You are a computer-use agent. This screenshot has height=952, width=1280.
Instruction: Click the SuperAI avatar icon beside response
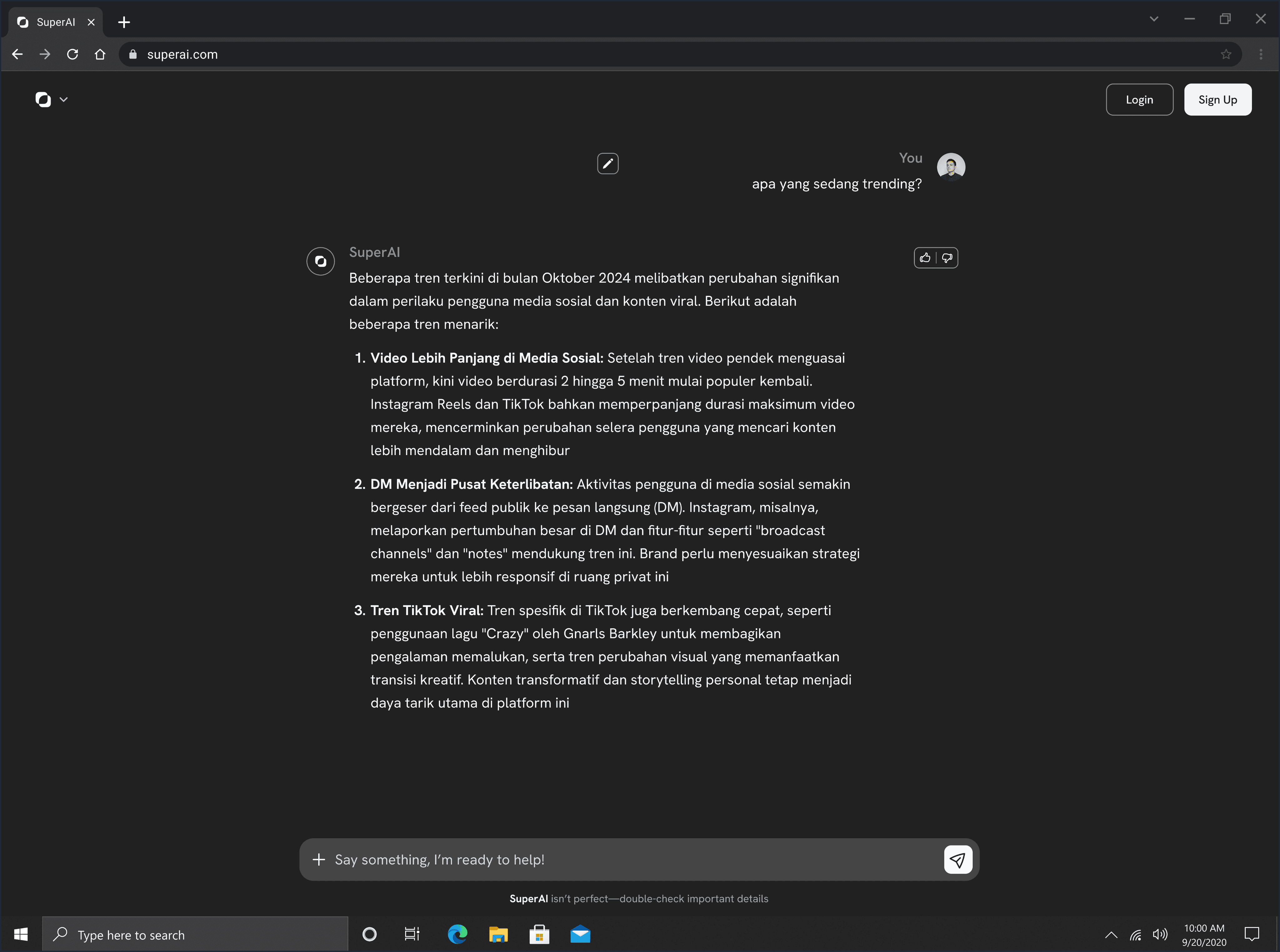[321, 261]
